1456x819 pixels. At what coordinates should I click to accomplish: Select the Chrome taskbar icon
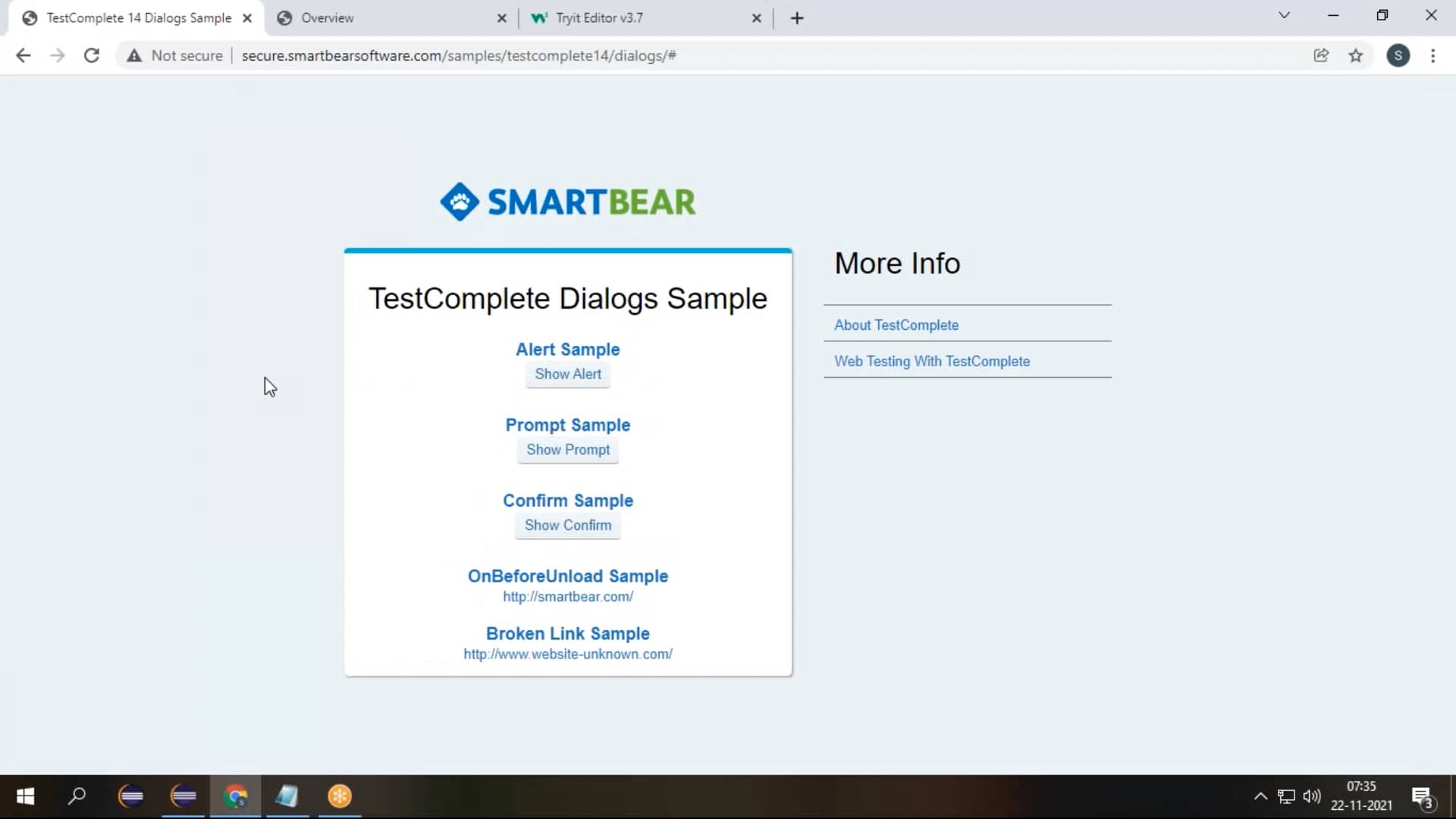pyautogui.click(x=236, y=797)
